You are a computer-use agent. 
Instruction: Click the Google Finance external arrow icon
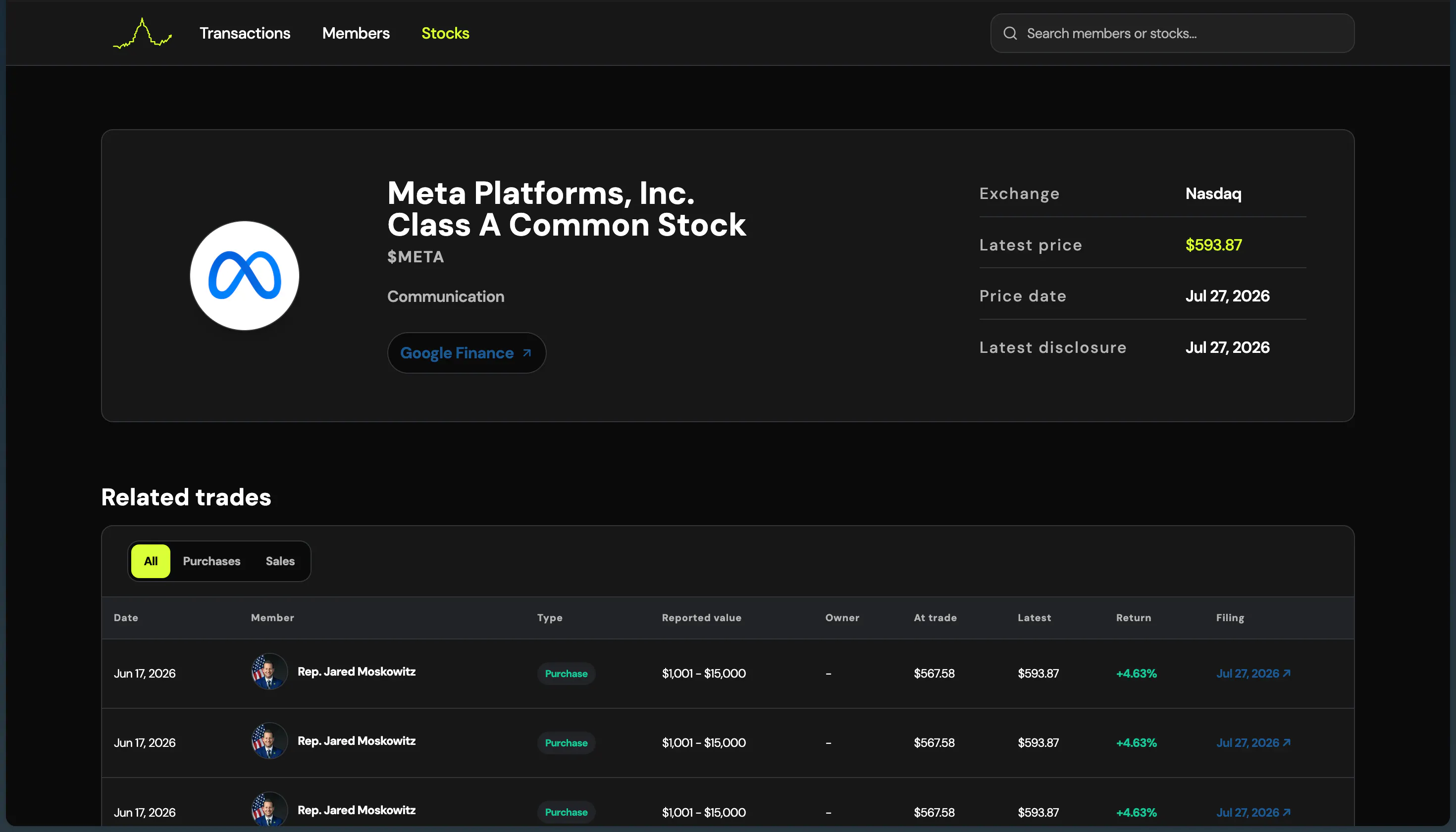click(x=527, y=352)
